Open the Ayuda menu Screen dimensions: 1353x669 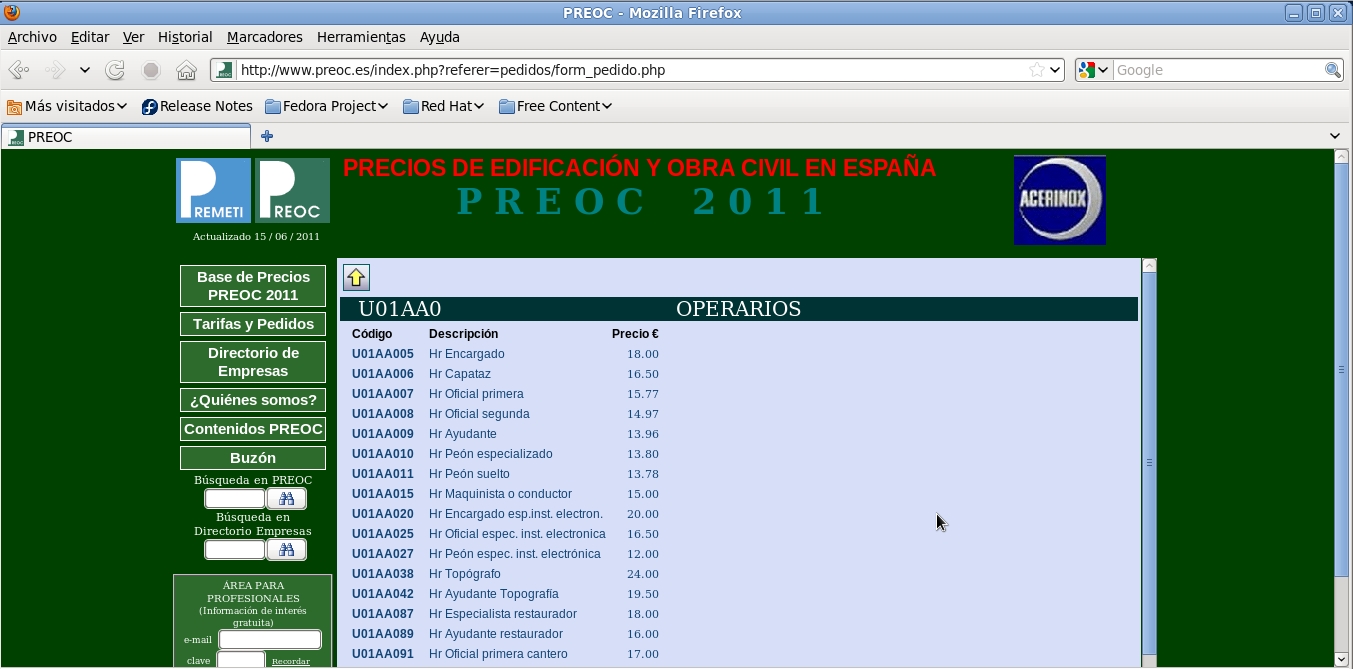pyautogui.click(x=440, y=37)
